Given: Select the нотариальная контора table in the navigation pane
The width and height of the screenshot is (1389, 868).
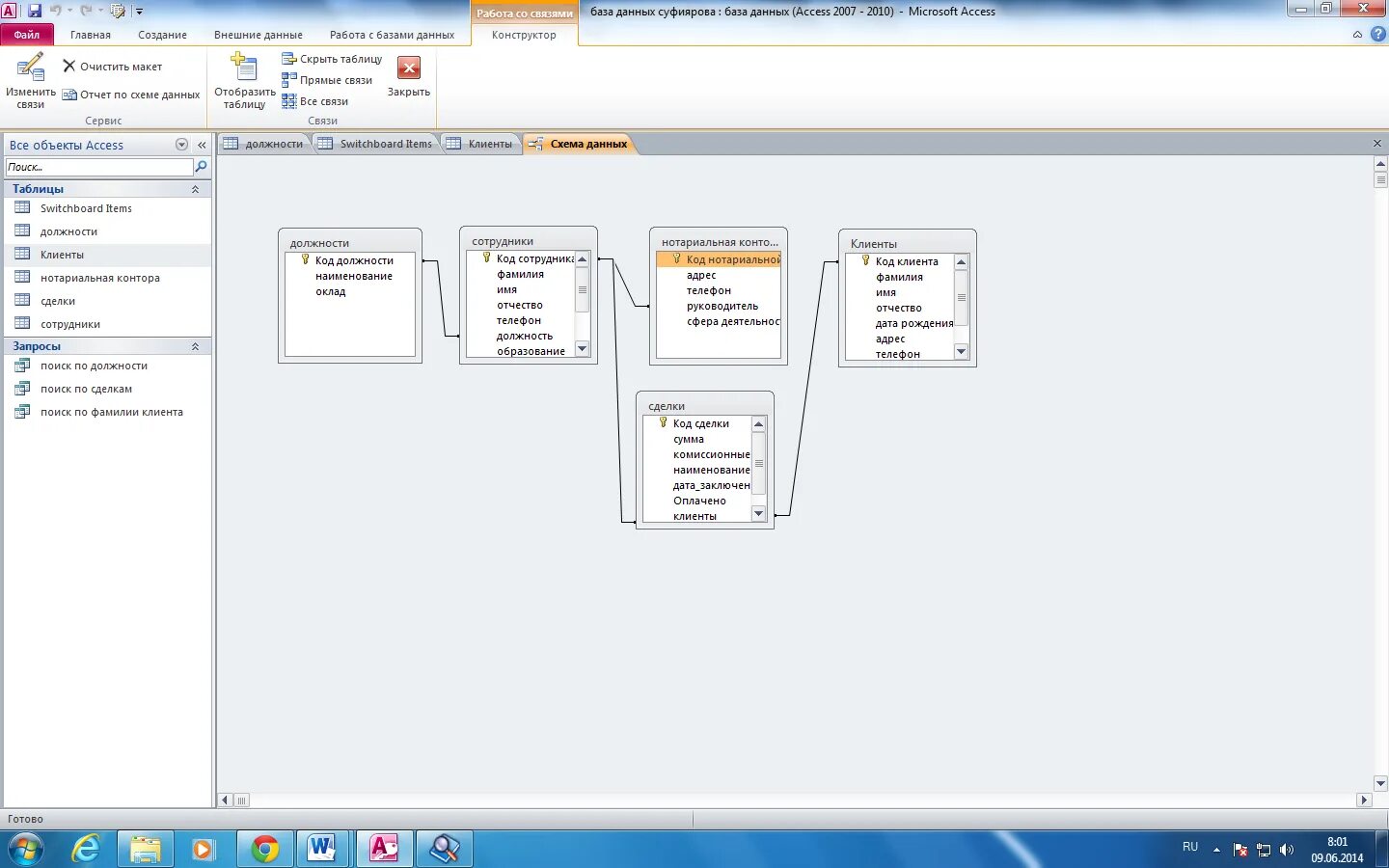Looking at the screenshot, I should pos(107,278).
